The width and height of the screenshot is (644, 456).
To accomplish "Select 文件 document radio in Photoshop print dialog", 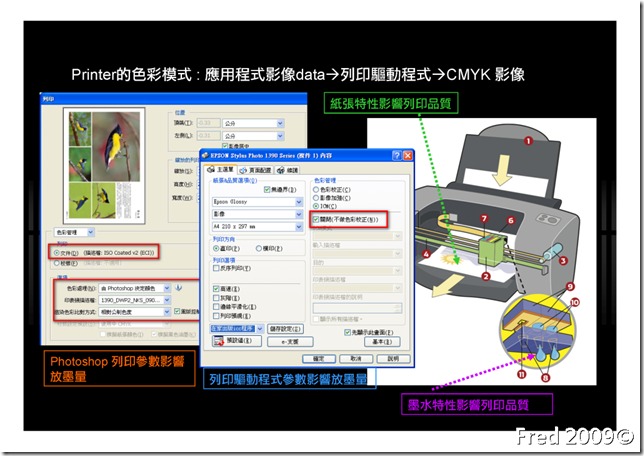I will click(57, 253).
